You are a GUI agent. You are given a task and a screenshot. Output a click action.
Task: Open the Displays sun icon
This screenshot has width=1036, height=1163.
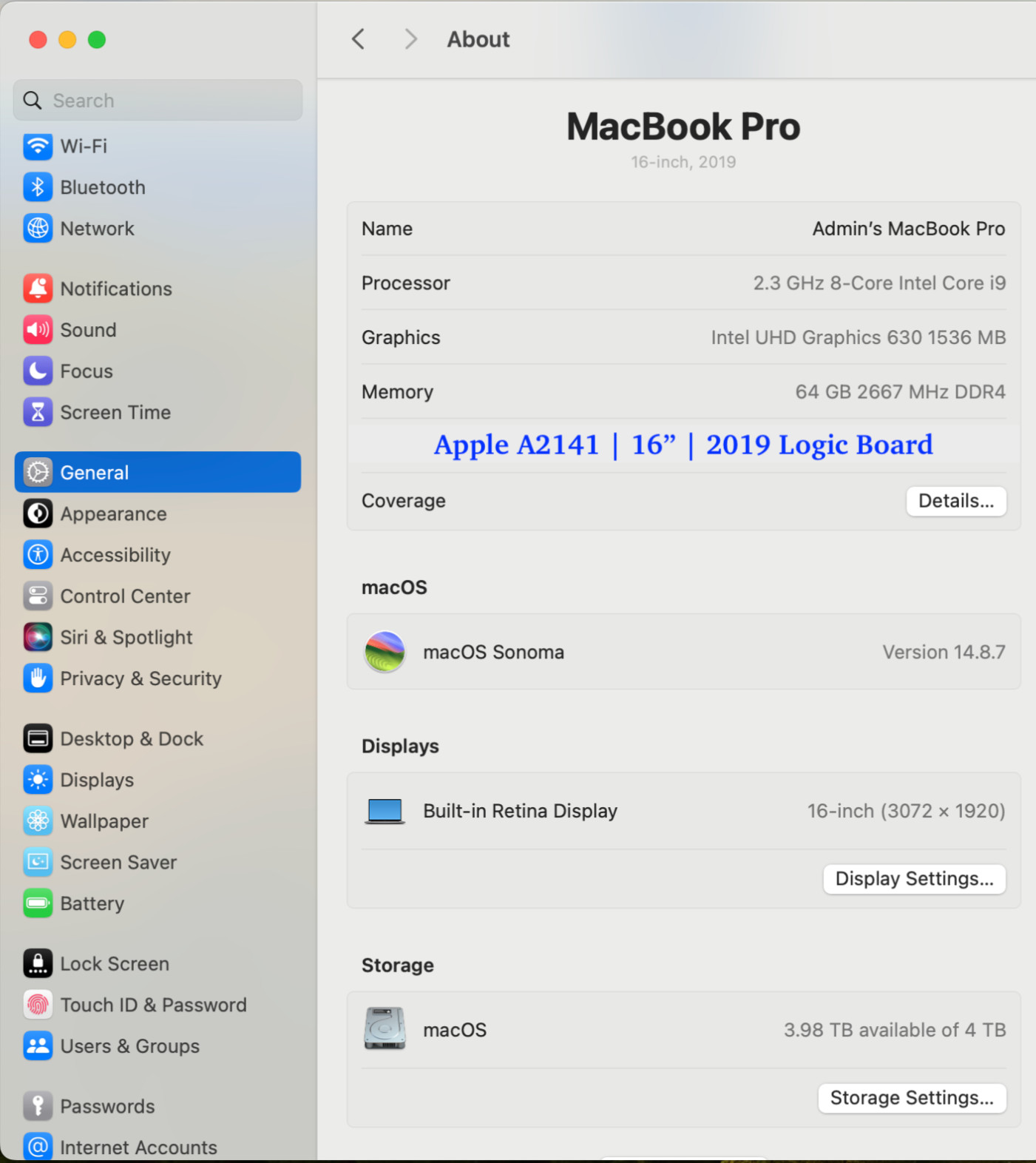pyautogui.click(x=38, y=780)
